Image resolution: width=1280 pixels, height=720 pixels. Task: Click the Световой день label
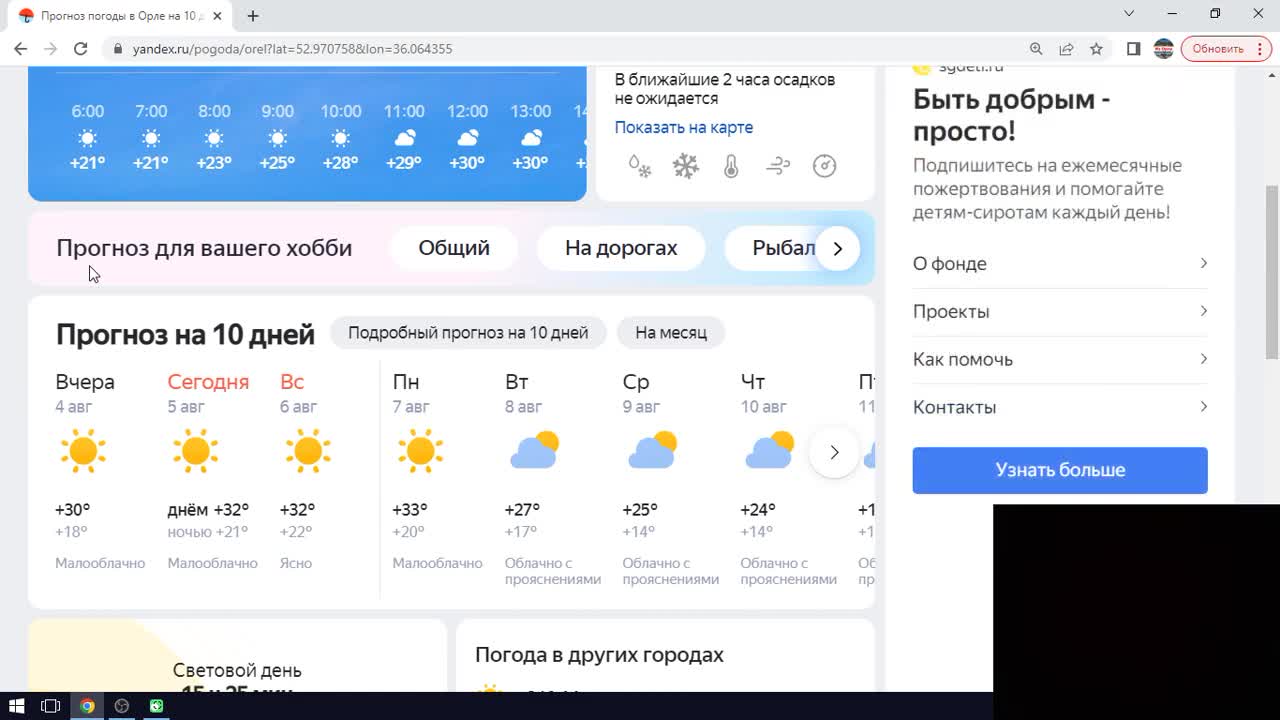click(x=237, y=670)
